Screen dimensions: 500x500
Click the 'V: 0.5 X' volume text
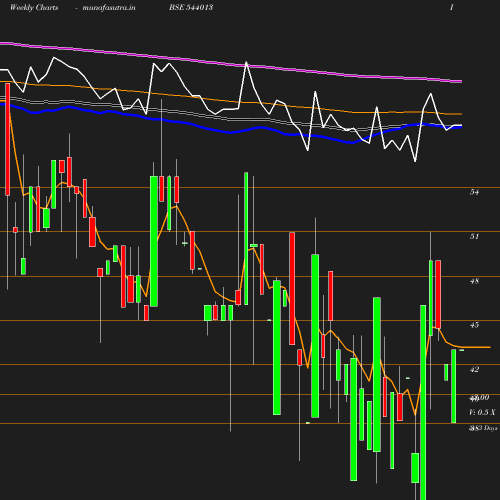pos(482,413)
